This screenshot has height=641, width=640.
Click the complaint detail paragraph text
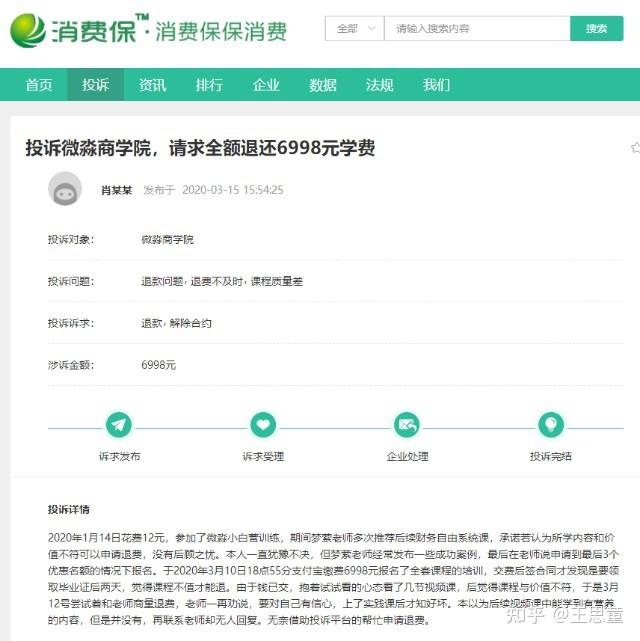[x=333, y=578]
